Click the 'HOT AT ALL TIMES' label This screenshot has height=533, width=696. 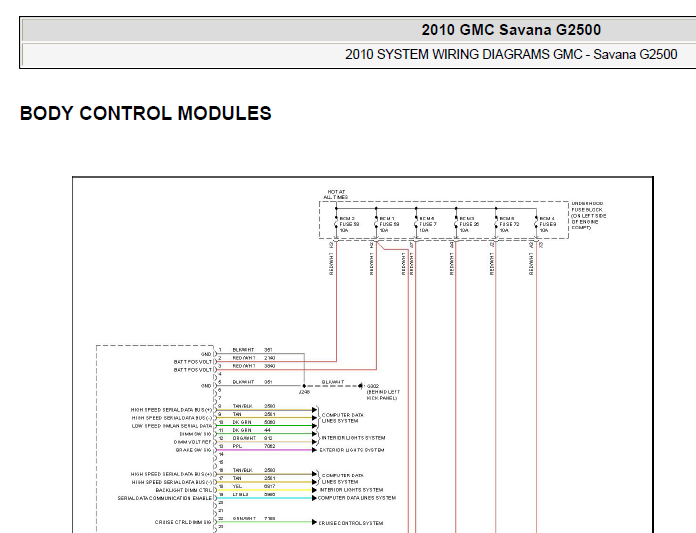pyautogui.click(x=336, y=194)
